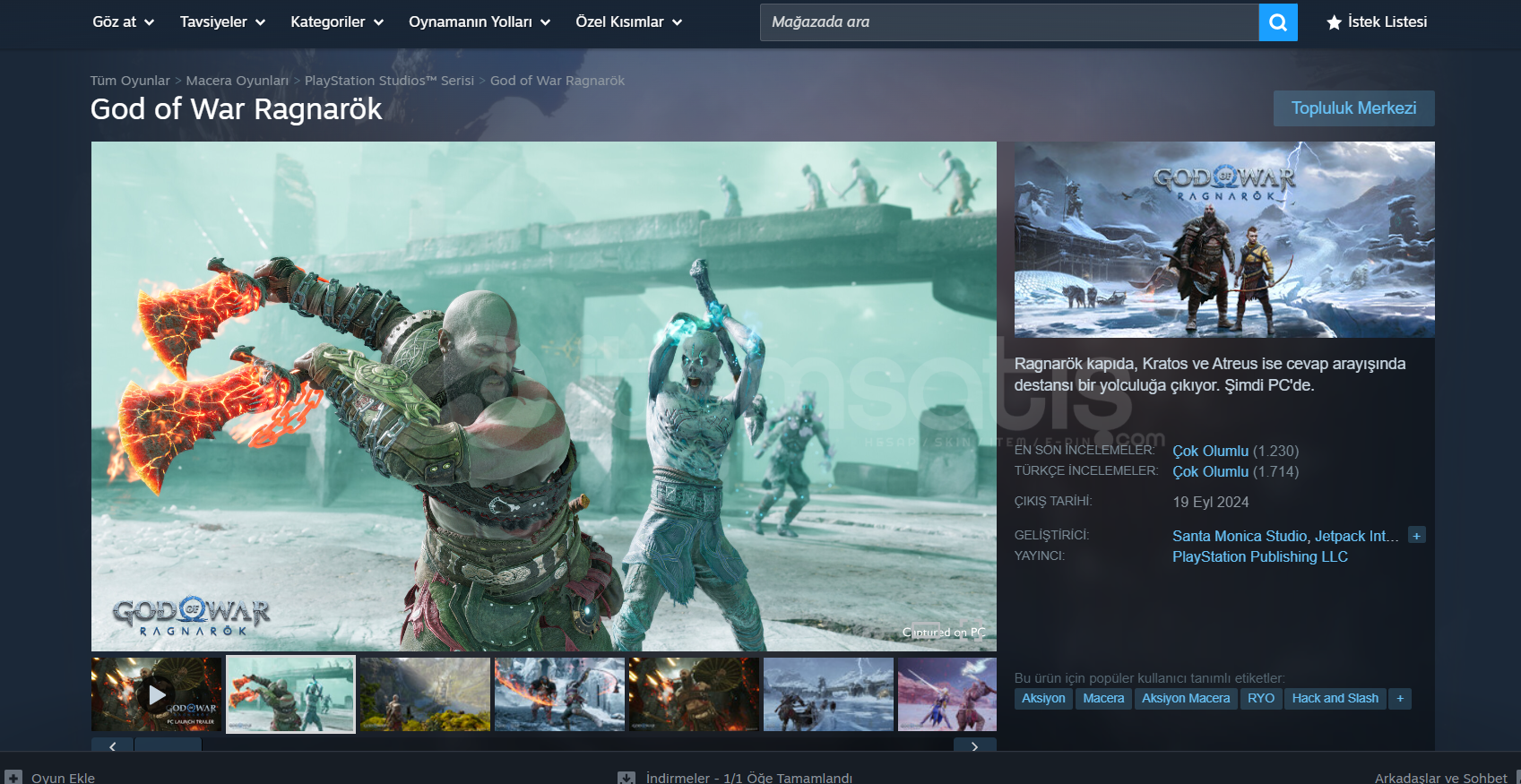Open Kategoriler dropdown menu
The width and height of the screenshot is (1521, 784).
(337, 22)
